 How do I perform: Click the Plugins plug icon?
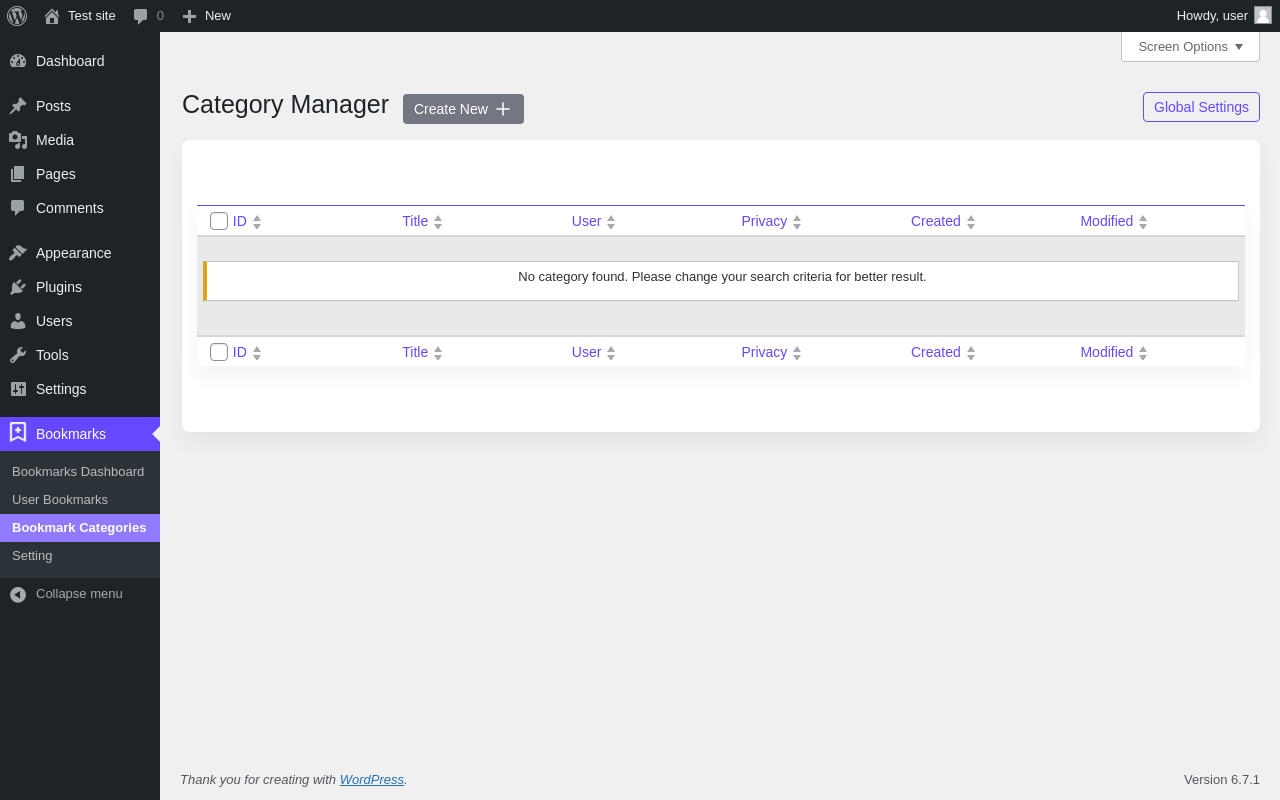point(18,287)
